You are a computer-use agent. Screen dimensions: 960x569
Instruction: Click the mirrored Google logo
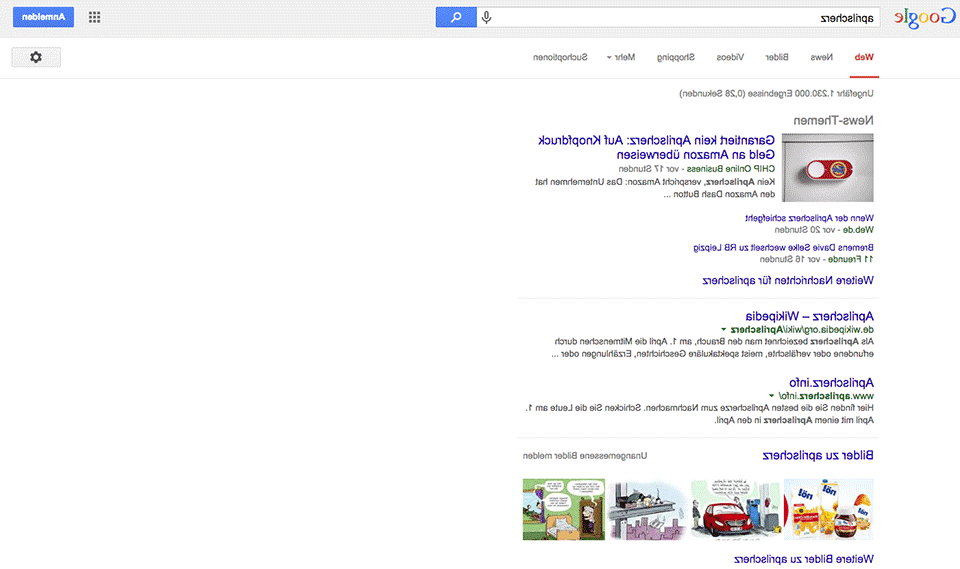tap(924, 18)
